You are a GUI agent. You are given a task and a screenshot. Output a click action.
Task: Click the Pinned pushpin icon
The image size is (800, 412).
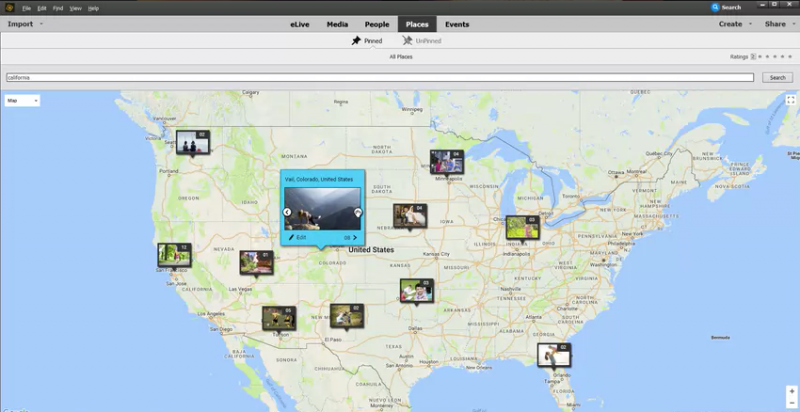tap(356, 41)
